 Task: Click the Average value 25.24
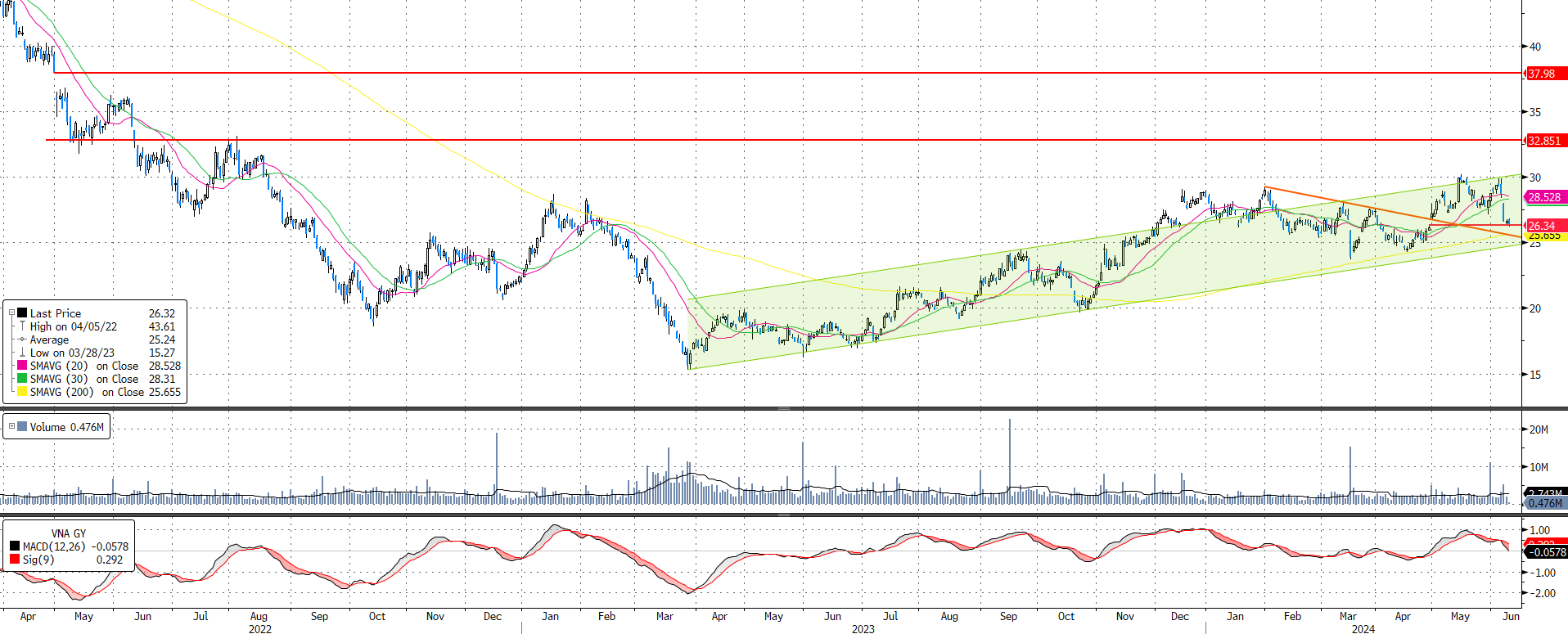tap(162, 339)
